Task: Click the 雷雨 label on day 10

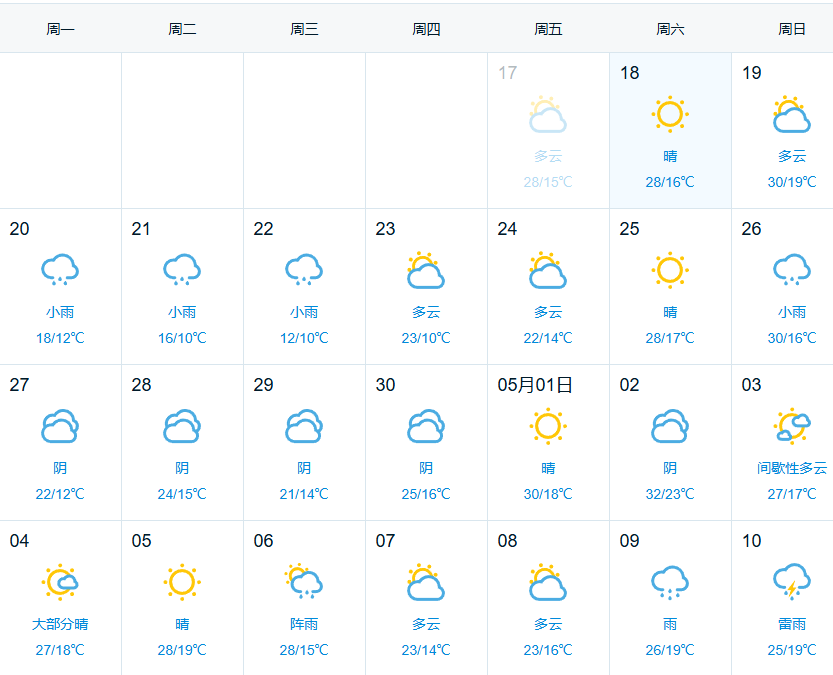Action: tap(792, 624)
